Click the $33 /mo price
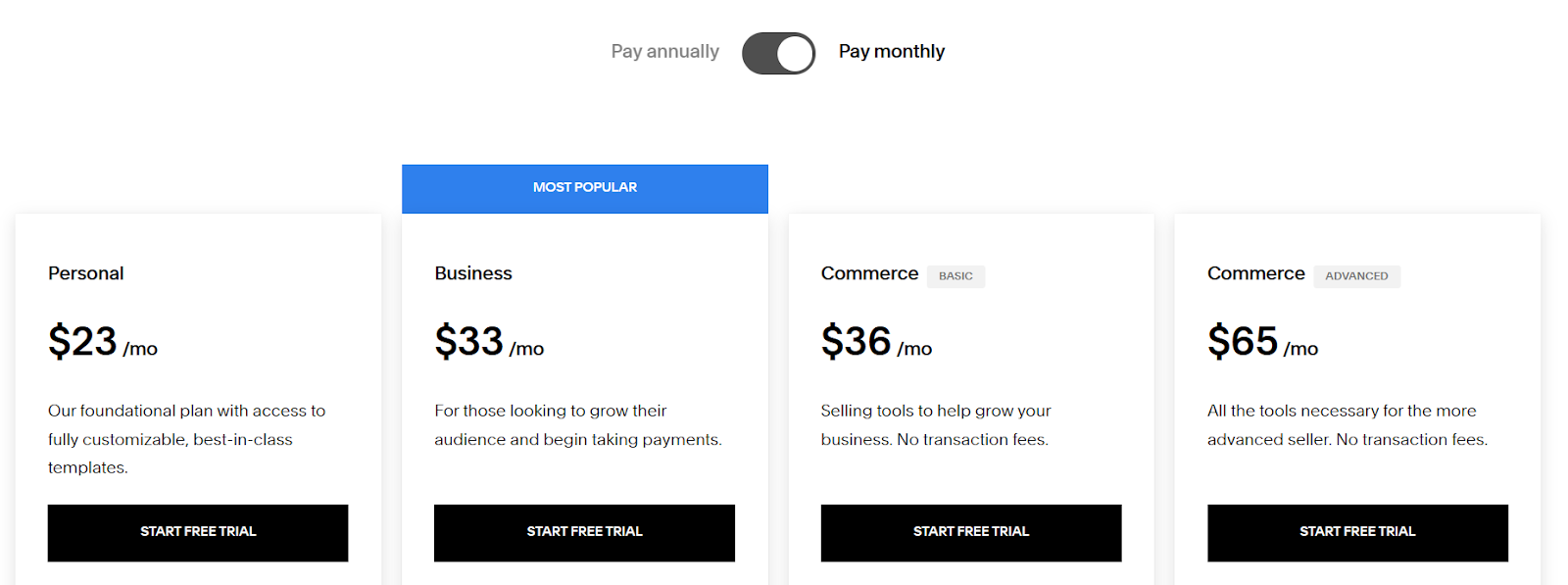This screenshot has width=1568, height=585. [489, 342]
